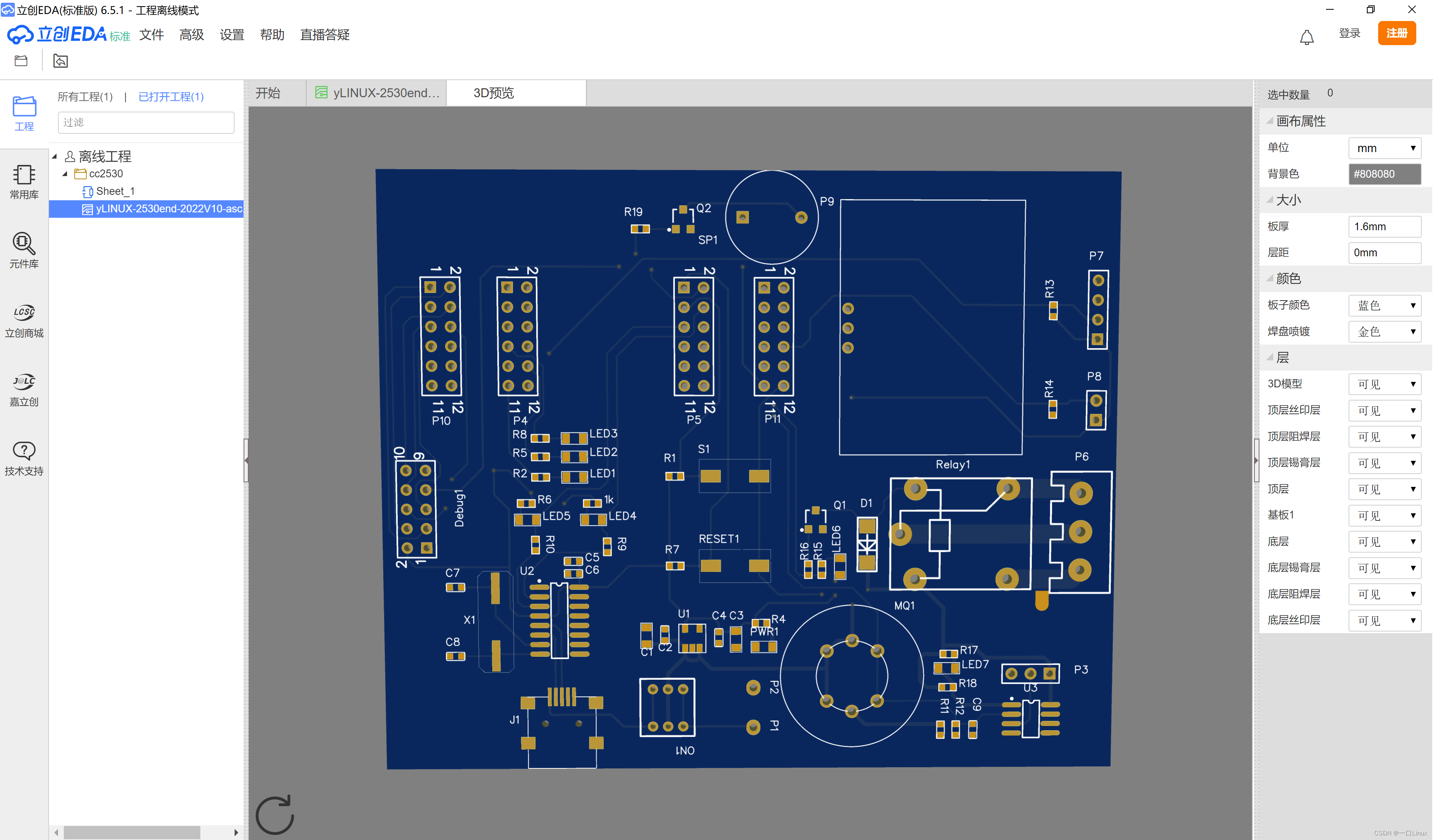The image size is (1433, 840).
Task: Open the 技术支持 support icon
Action: pyautogui.click(x=24, y=458)
